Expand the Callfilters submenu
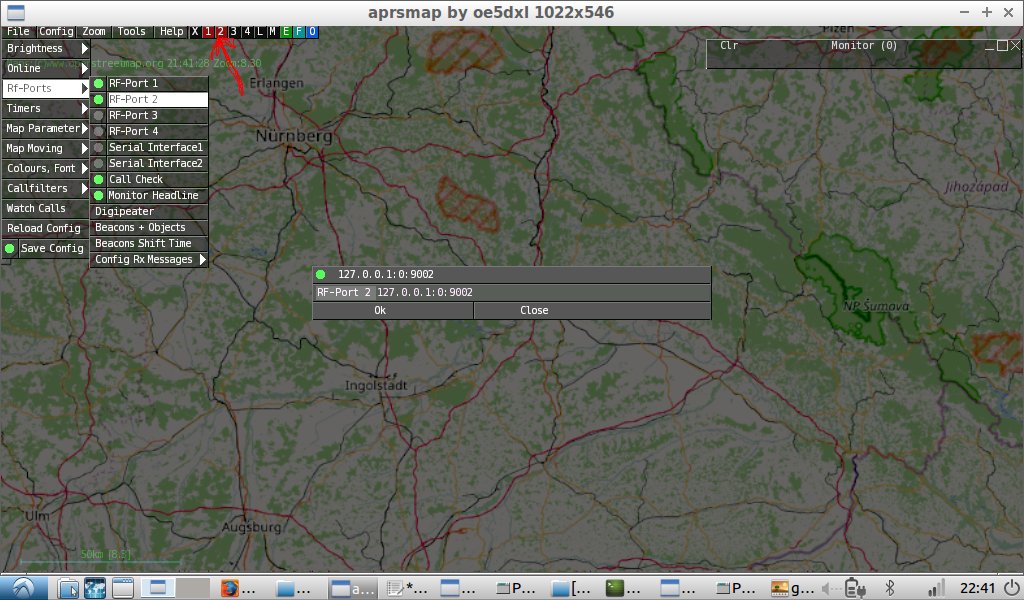This screenshot has width=1024, height=600. point(46,188)
